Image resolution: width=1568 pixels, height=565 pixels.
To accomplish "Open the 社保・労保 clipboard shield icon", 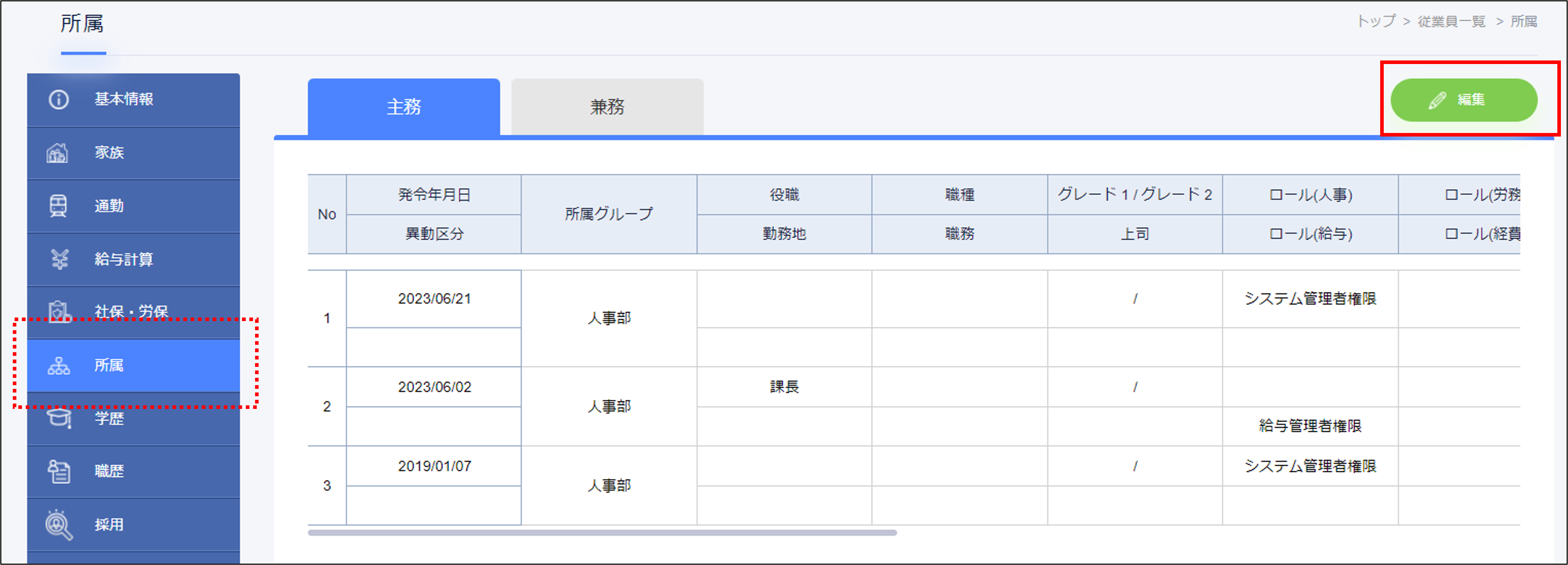I will pos(59,311).
